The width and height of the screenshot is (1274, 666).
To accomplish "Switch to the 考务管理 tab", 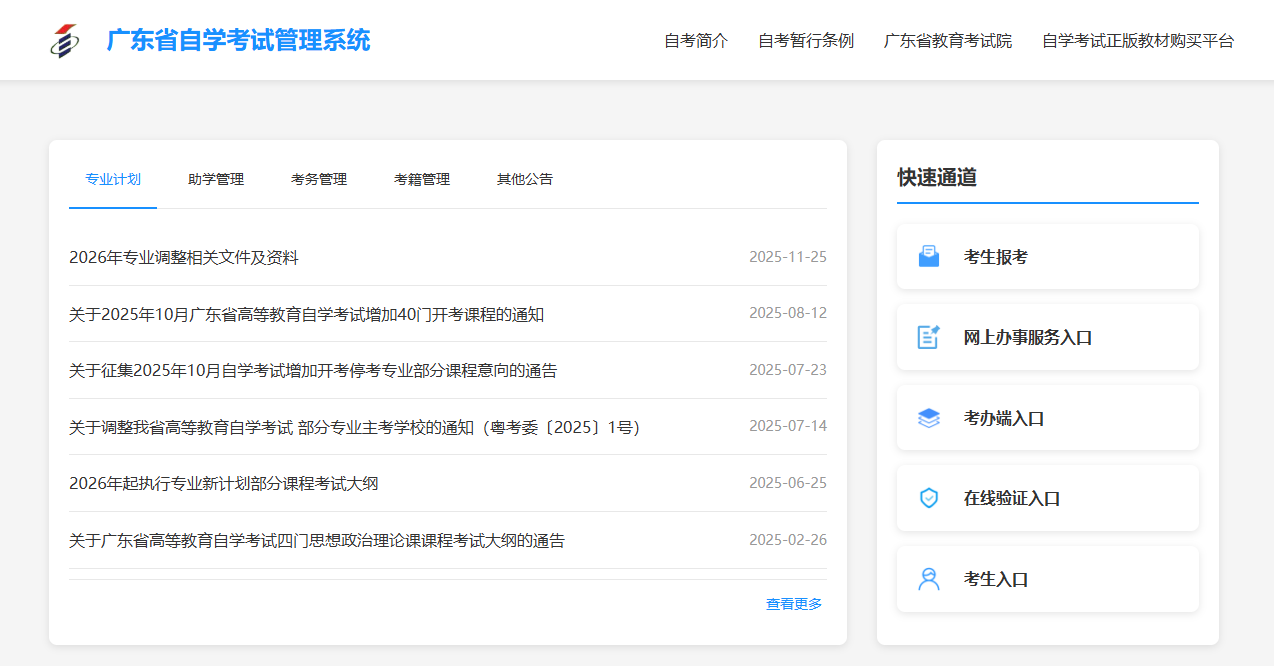I will coord(319,180).
